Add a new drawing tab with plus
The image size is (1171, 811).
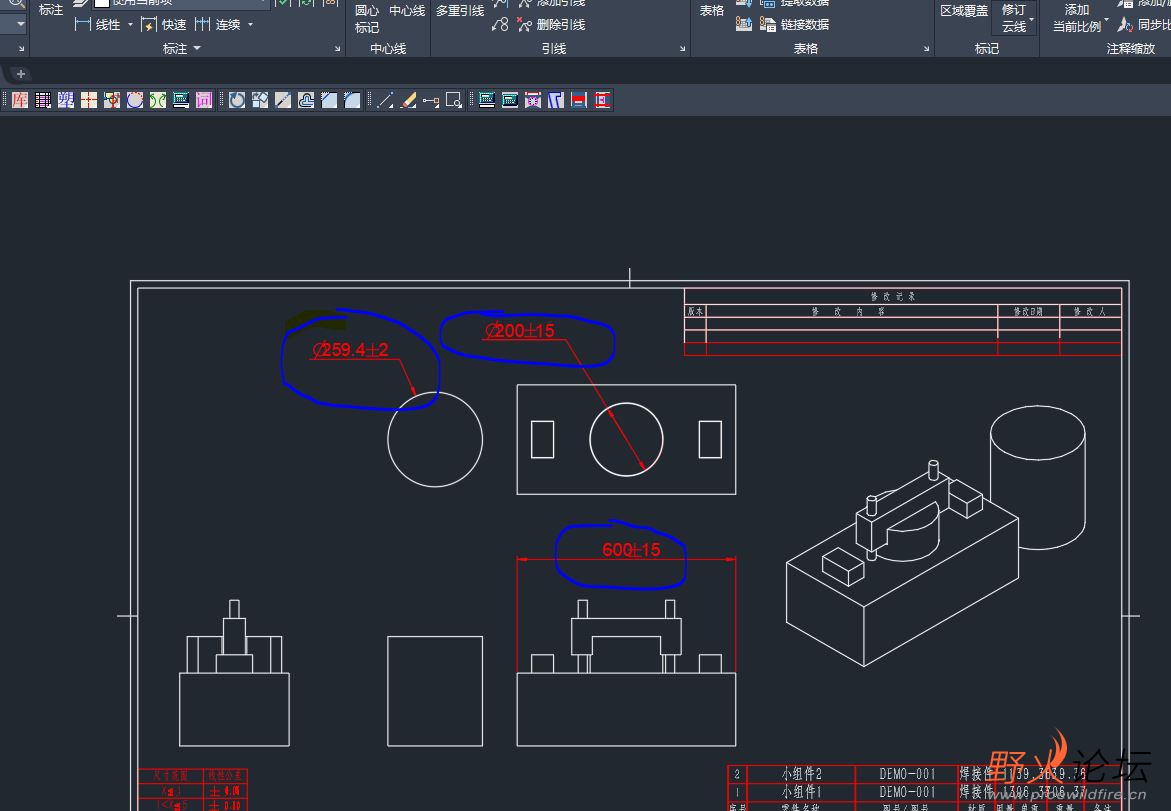pos(21,74)
